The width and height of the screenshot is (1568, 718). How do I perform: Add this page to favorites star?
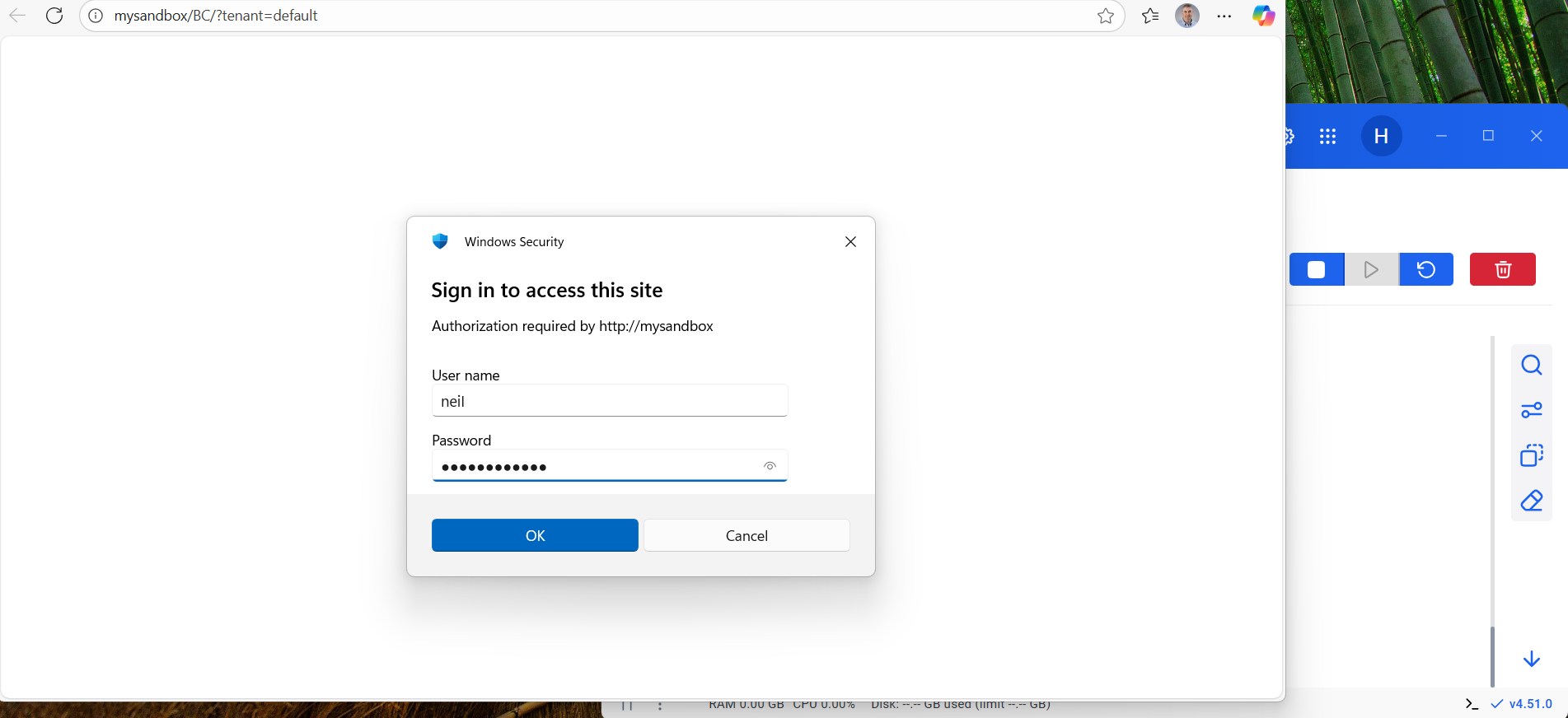pyautogui.click(x=1106, y=16)
